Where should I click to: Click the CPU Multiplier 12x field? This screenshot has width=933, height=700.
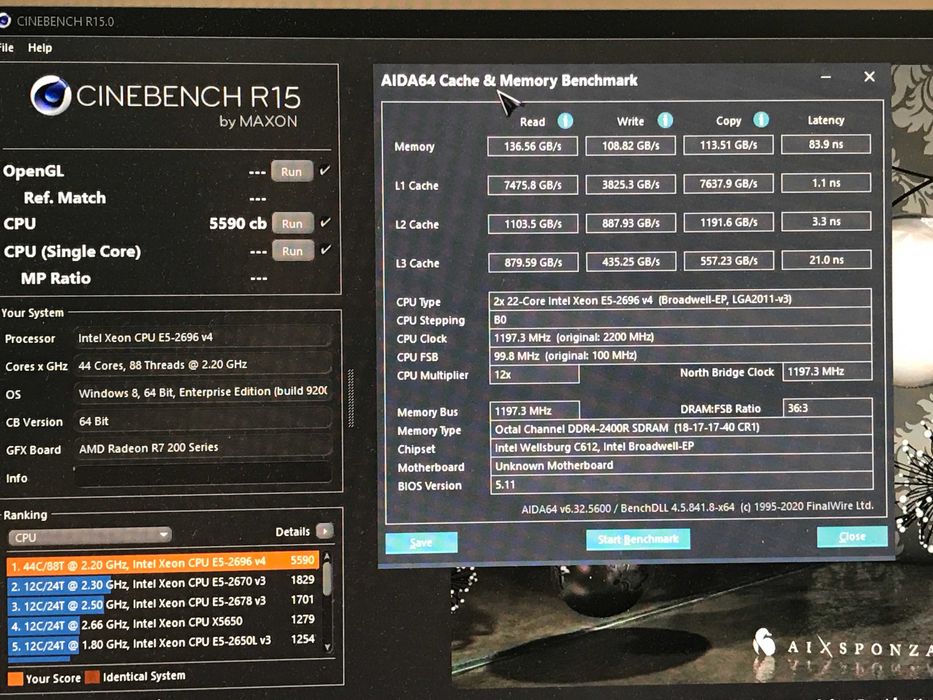534,374
